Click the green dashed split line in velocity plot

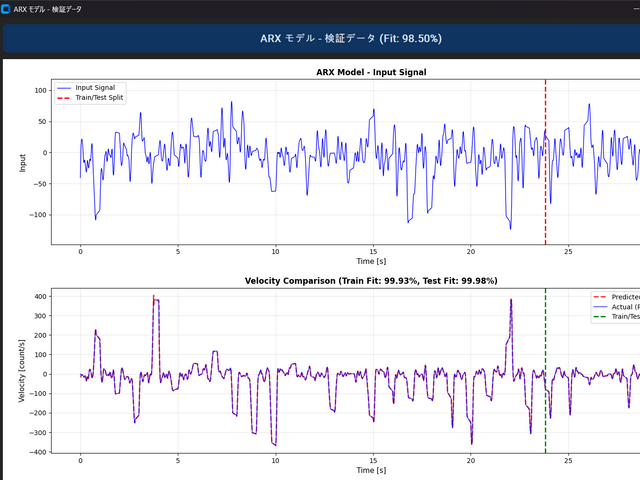[x=545, y=400]
